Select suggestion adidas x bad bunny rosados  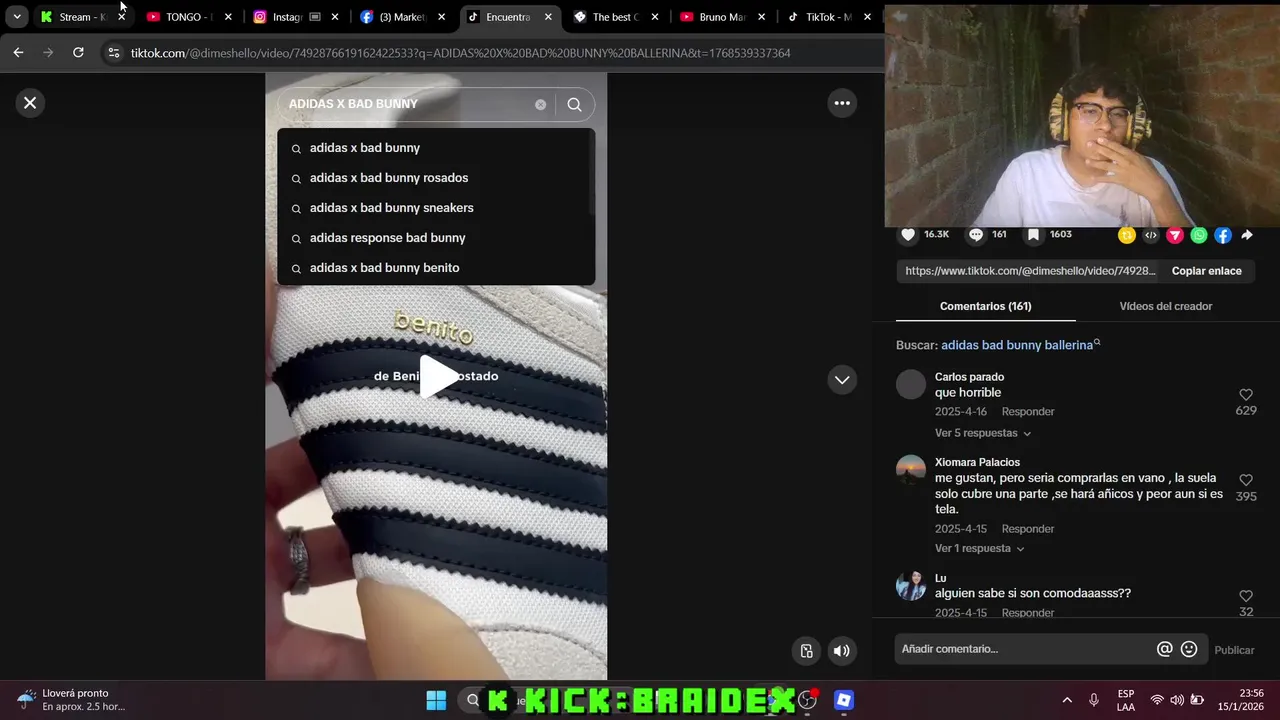(436, 178)
